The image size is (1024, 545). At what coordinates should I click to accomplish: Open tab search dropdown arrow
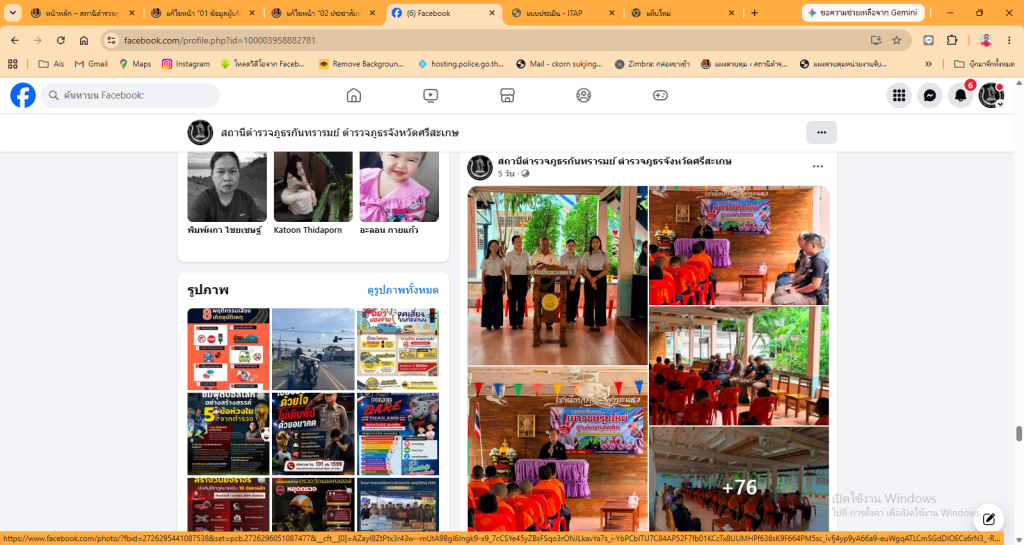pos(12,13)
